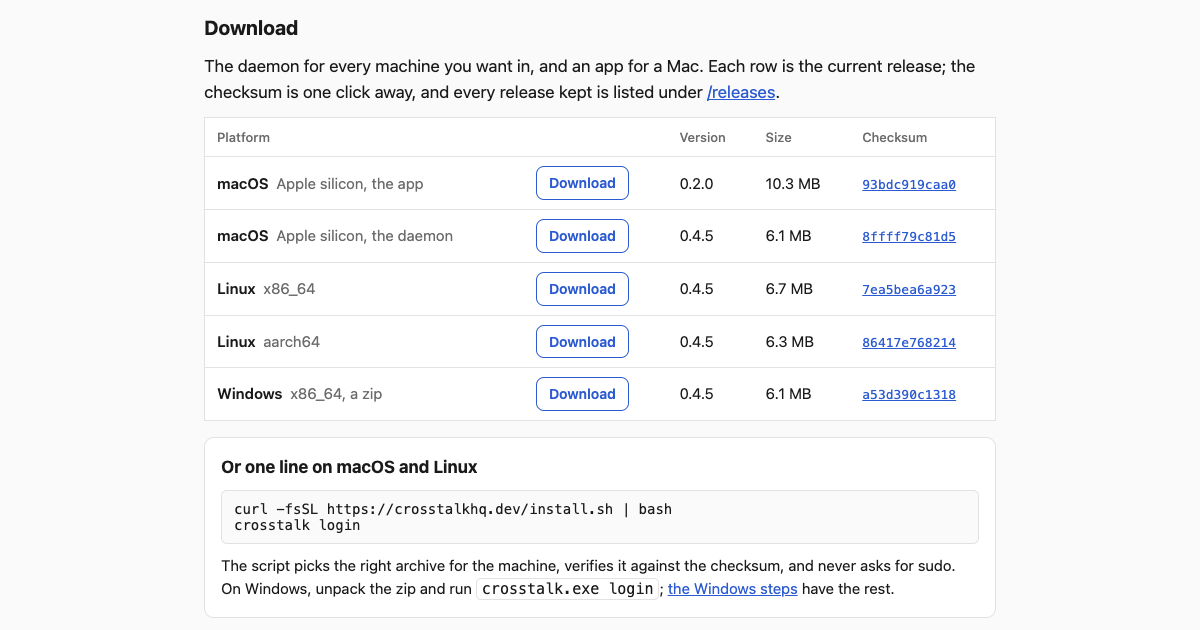The image size is (1200, 630).
Task: Follow the Windows steps link
Action: [733, 589]
